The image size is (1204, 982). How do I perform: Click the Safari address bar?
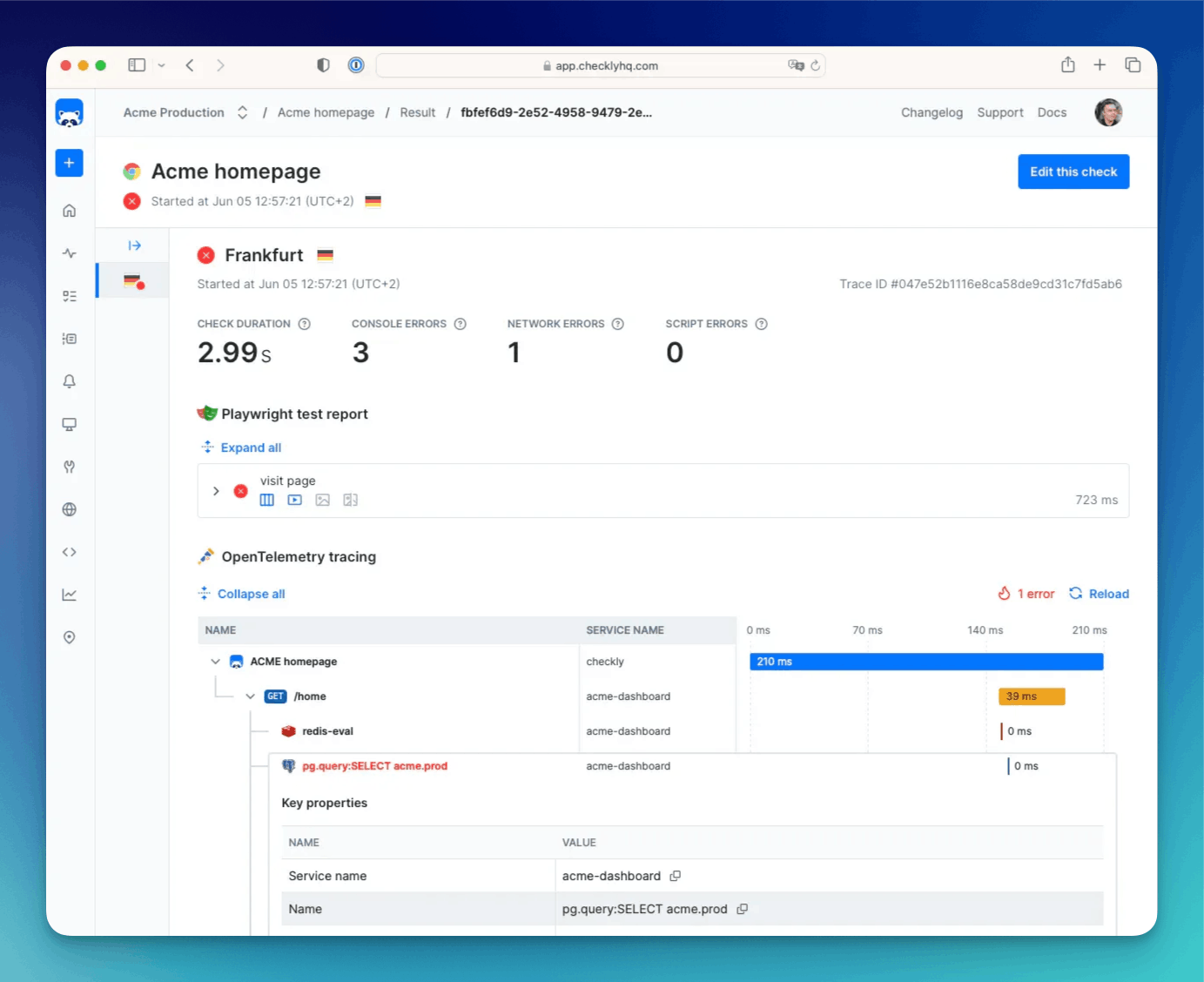[601, 65]
